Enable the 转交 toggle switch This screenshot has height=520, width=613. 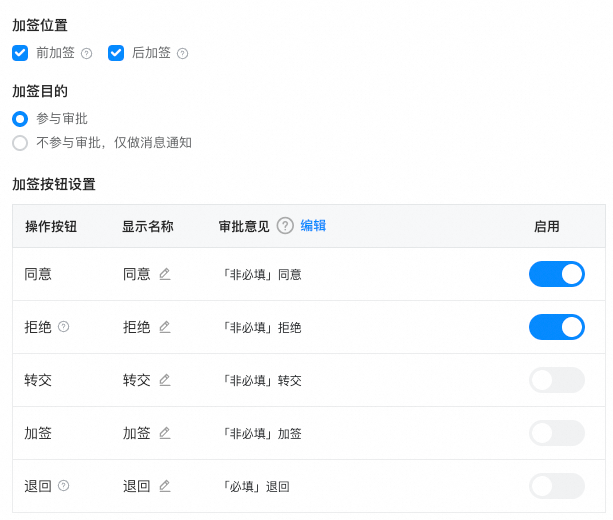pos(557,380)
